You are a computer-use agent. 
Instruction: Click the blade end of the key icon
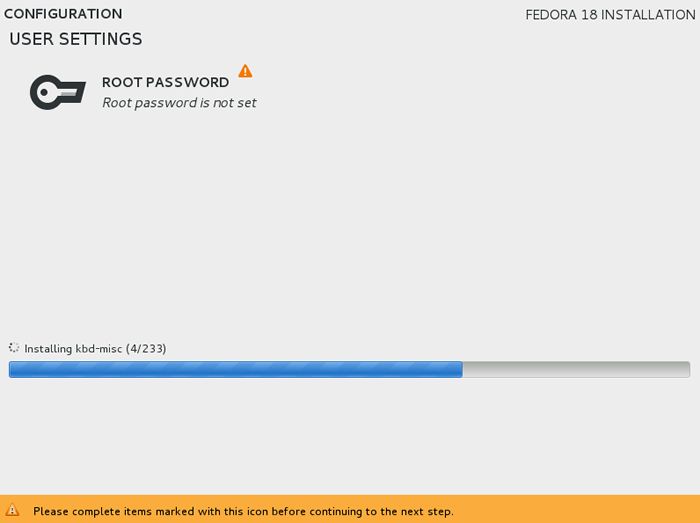[74, 92]
